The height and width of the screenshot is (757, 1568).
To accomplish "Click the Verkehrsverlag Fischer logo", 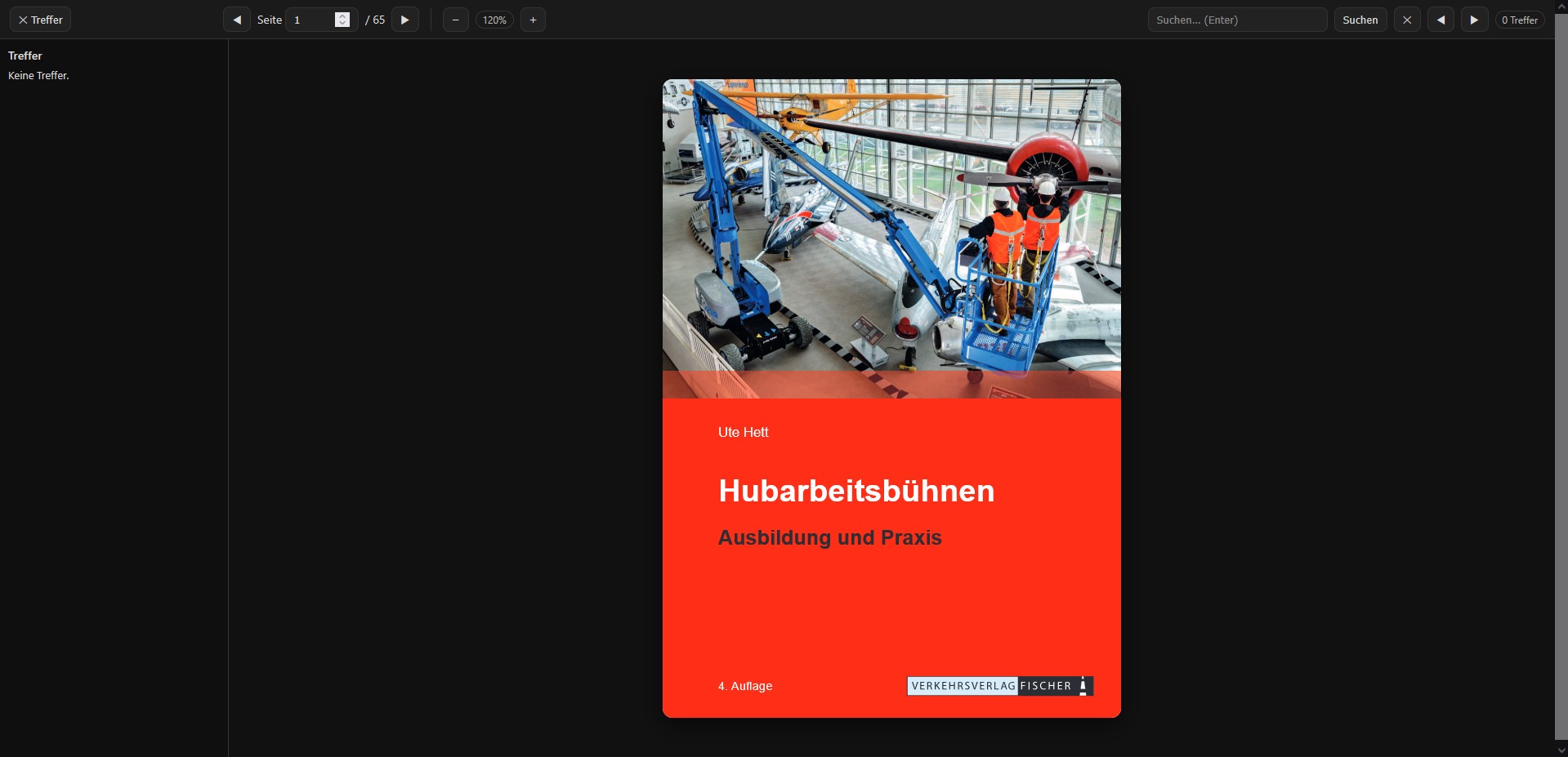I will [x=1000, y=686].
